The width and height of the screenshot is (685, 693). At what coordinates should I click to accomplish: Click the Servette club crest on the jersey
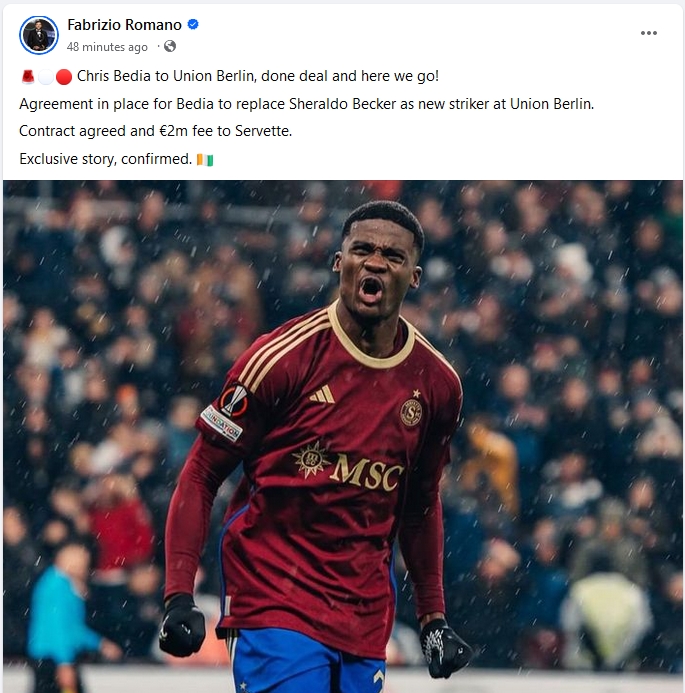(411, 411)
